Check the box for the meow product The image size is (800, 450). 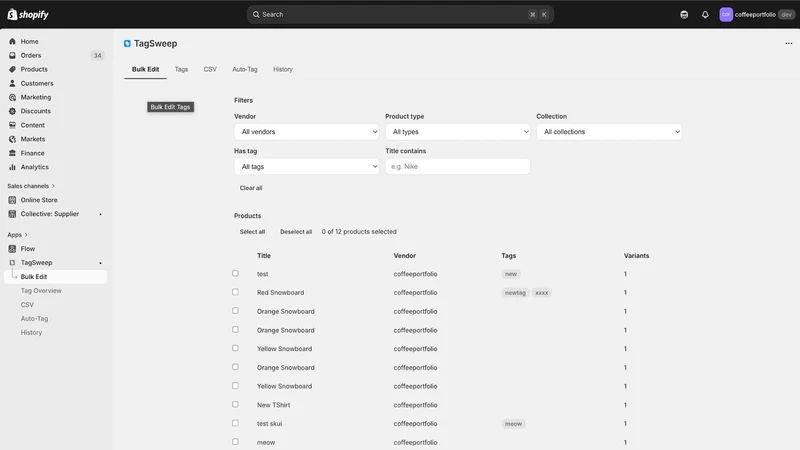(x=235, y=442)
